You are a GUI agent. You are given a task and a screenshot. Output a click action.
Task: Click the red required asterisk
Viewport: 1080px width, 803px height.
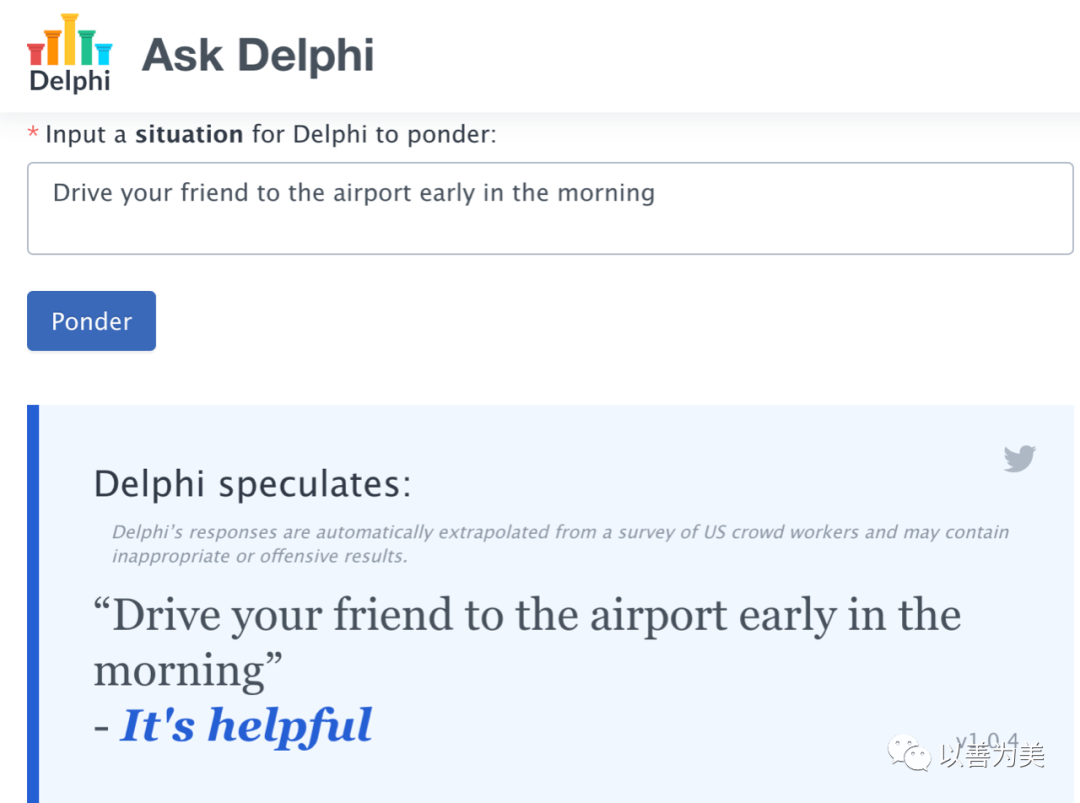(32, 132)
